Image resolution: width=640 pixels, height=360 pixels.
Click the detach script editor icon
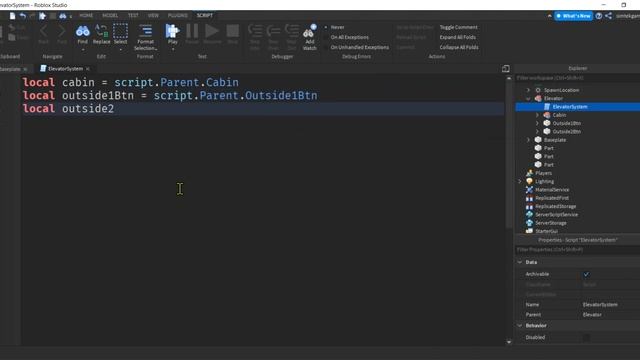(506, 69)
